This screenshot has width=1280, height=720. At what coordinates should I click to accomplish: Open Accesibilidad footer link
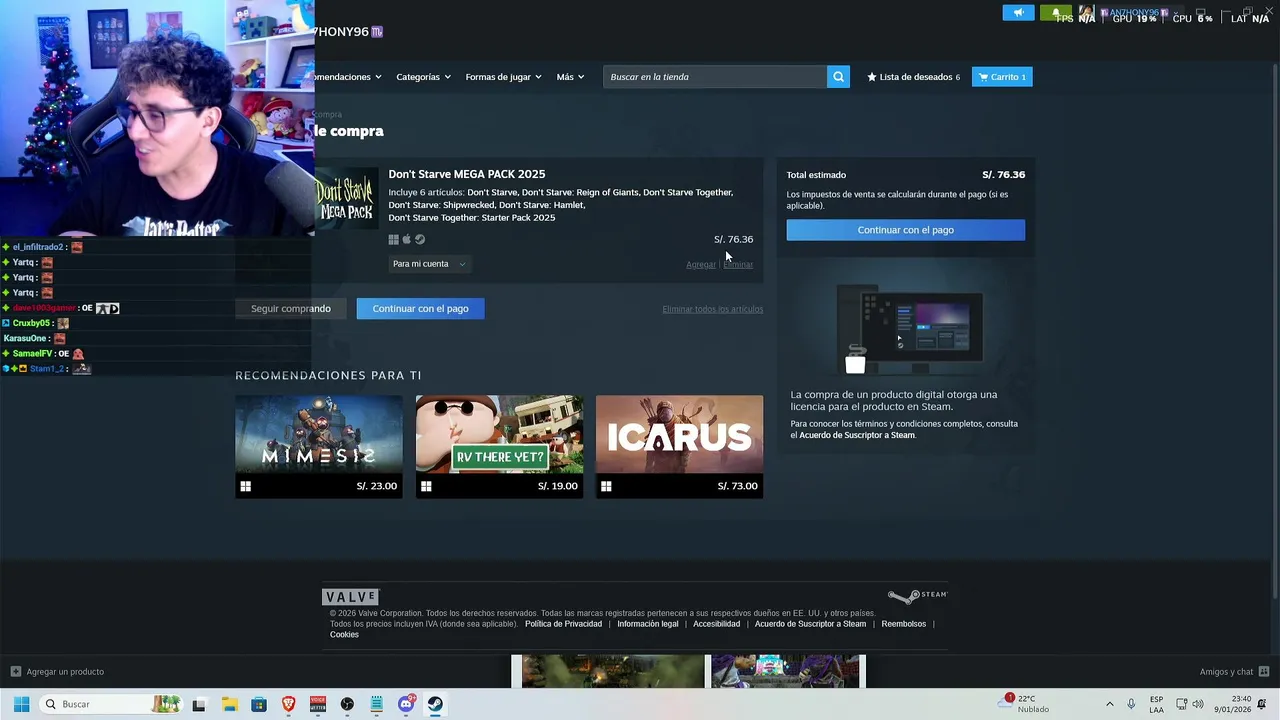point(716,624)
